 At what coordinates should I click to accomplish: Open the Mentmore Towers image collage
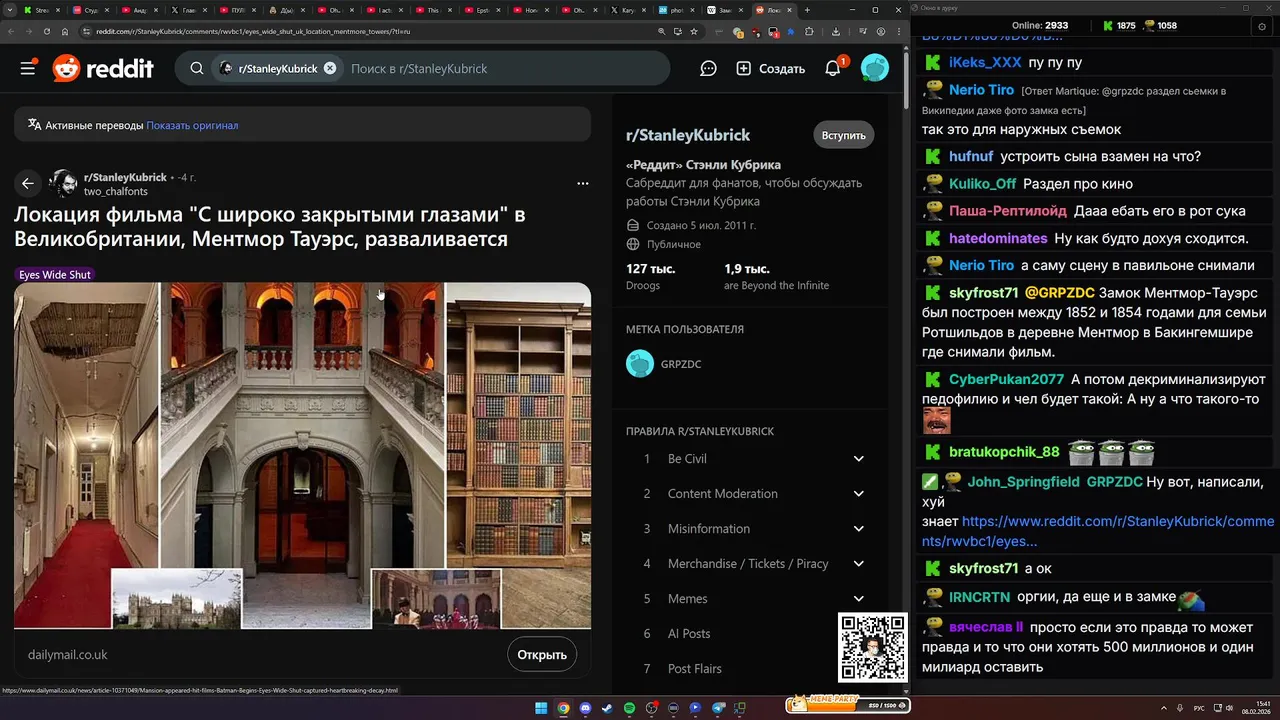point(302,455)
